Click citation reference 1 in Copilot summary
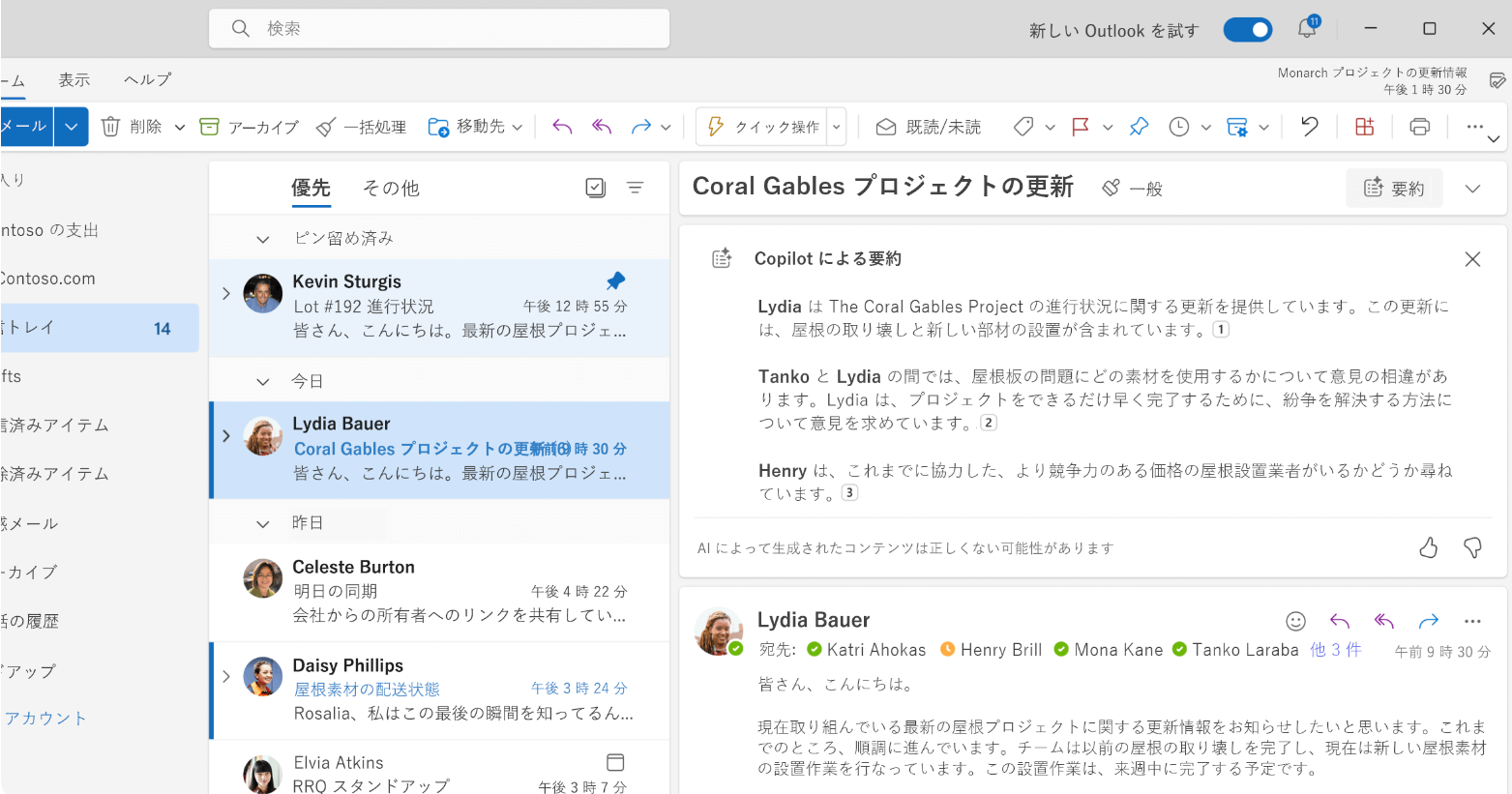This screenshot has width=1512, height=794. pyautogui.click(x=1222, y=330)
